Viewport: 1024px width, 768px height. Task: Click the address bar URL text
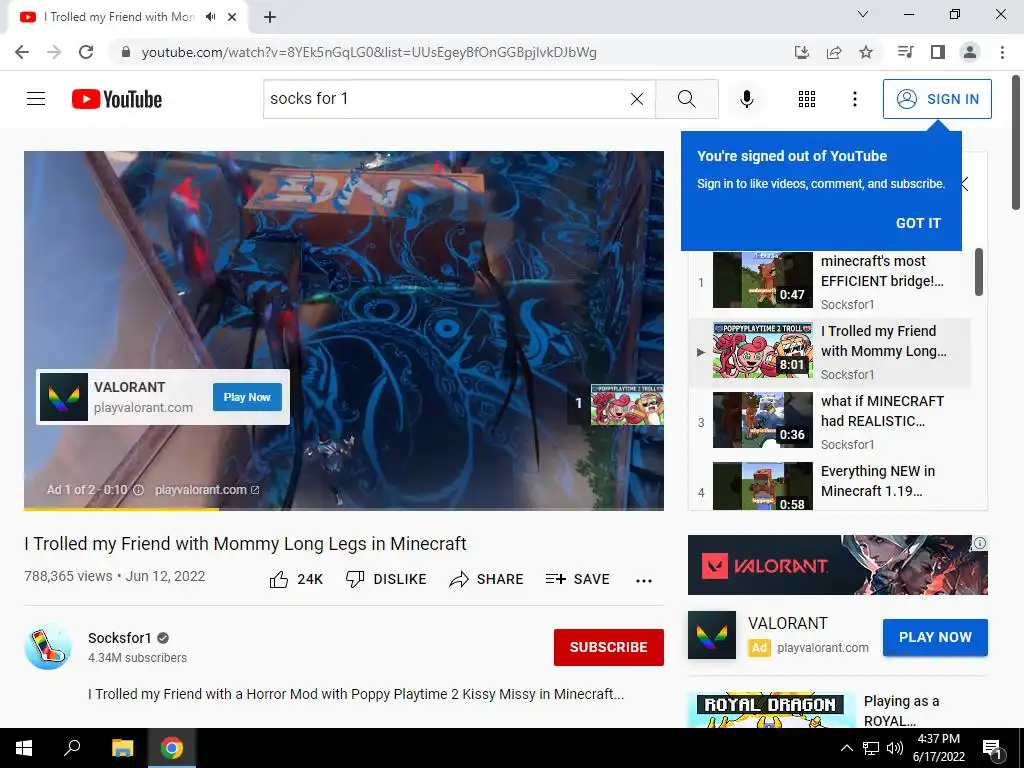369,52
